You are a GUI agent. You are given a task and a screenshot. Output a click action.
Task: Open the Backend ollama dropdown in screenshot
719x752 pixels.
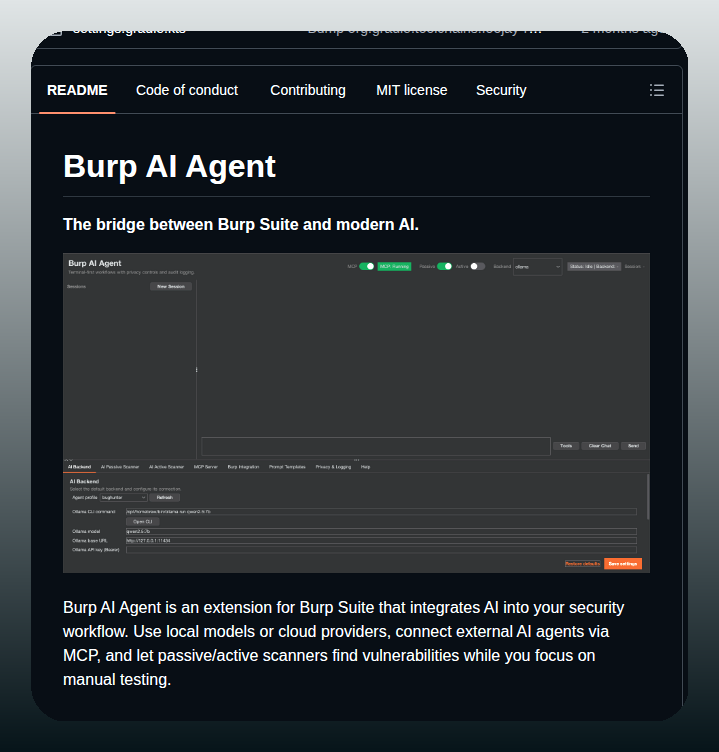537,267
